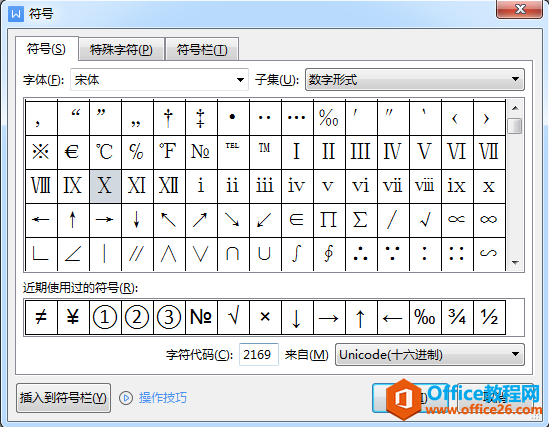Click 插入到符号栏(Y) button
This screenshot has height=427, width=549.
(x=63, y=398)
